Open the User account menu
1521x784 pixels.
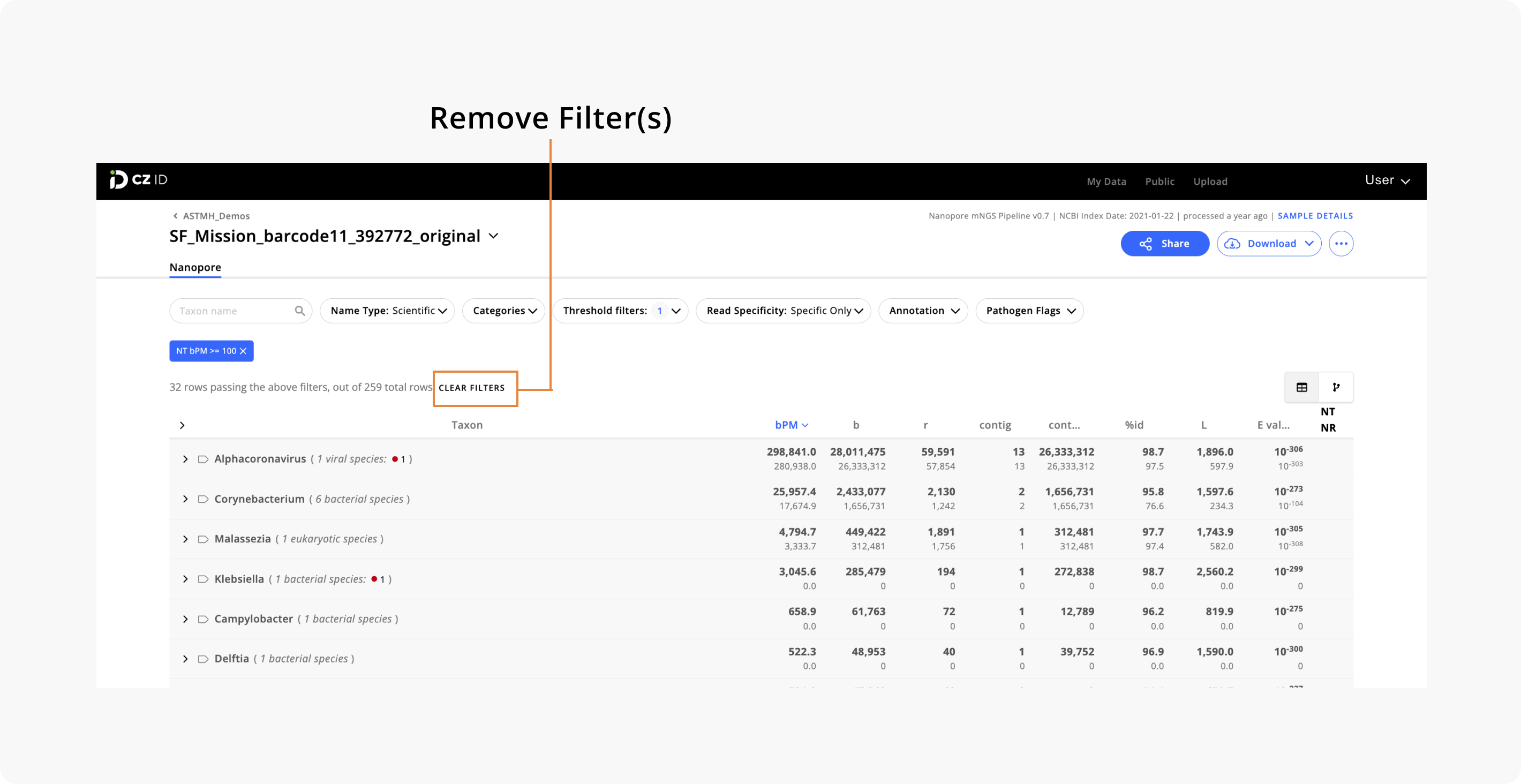pos(1388,180)
